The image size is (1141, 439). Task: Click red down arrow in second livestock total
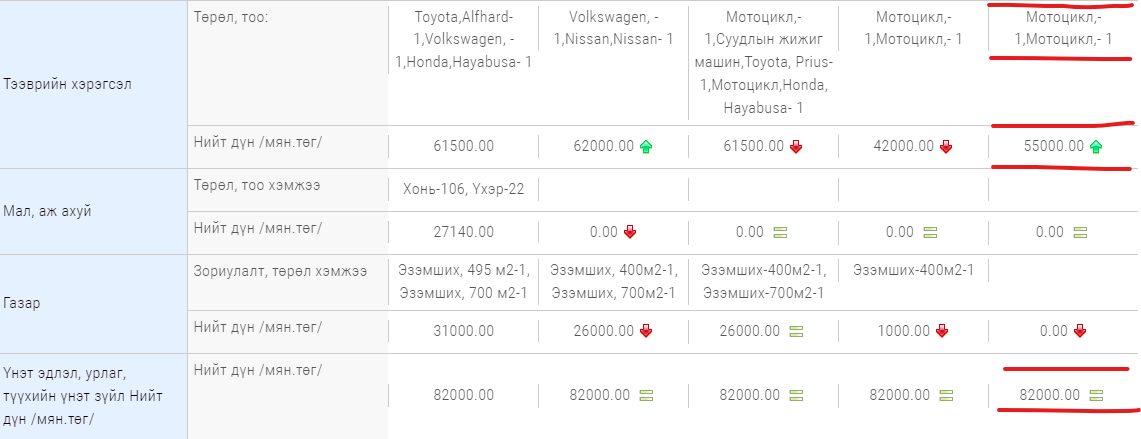630,232
